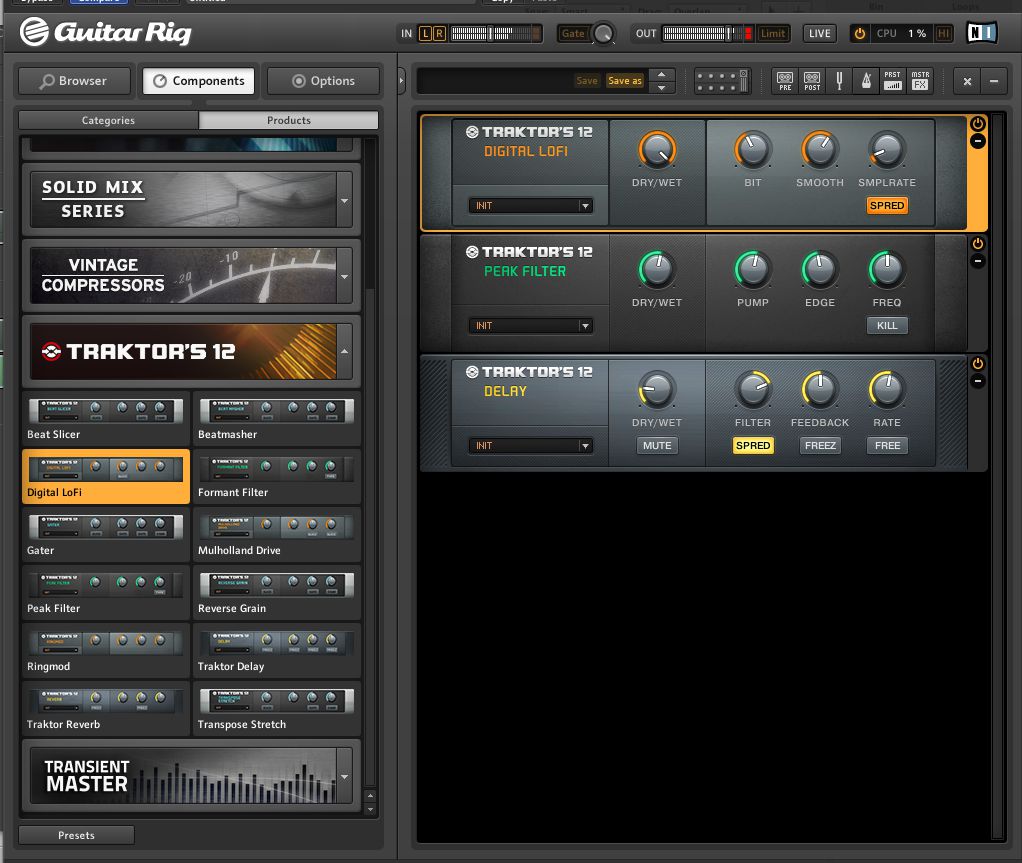Viewport: 1022px width, 863px height.
Task: Show the PRST preset volume icon
Action: (893, 81)
